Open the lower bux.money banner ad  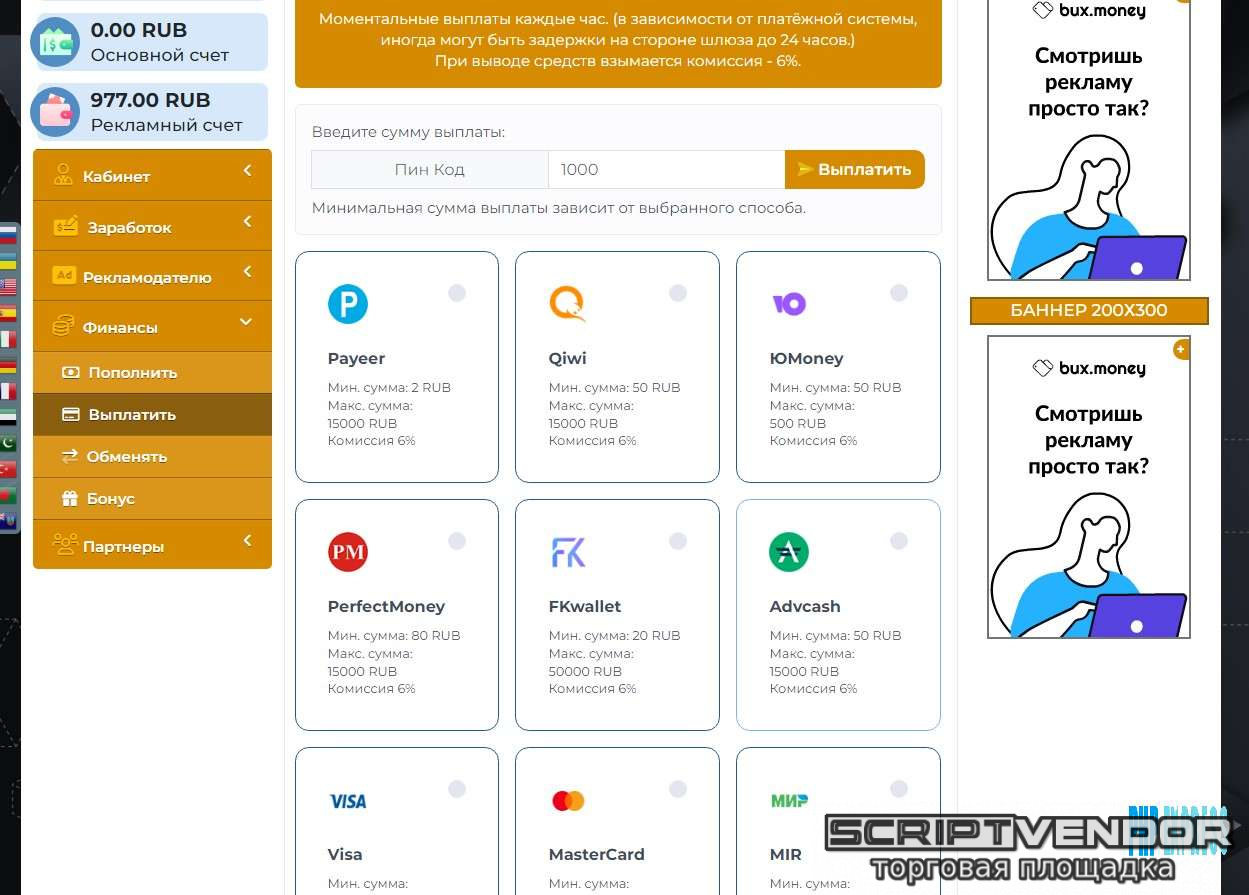point(1089,487)
